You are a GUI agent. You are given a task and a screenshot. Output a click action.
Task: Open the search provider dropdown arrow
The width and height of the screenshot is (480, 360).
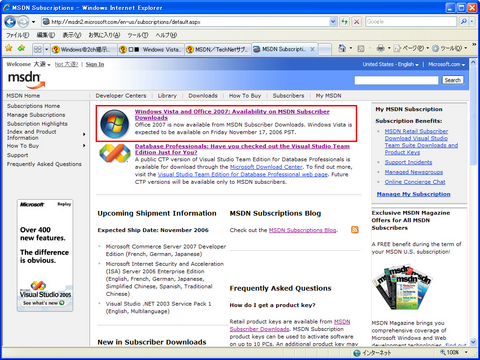pos(472,22)
